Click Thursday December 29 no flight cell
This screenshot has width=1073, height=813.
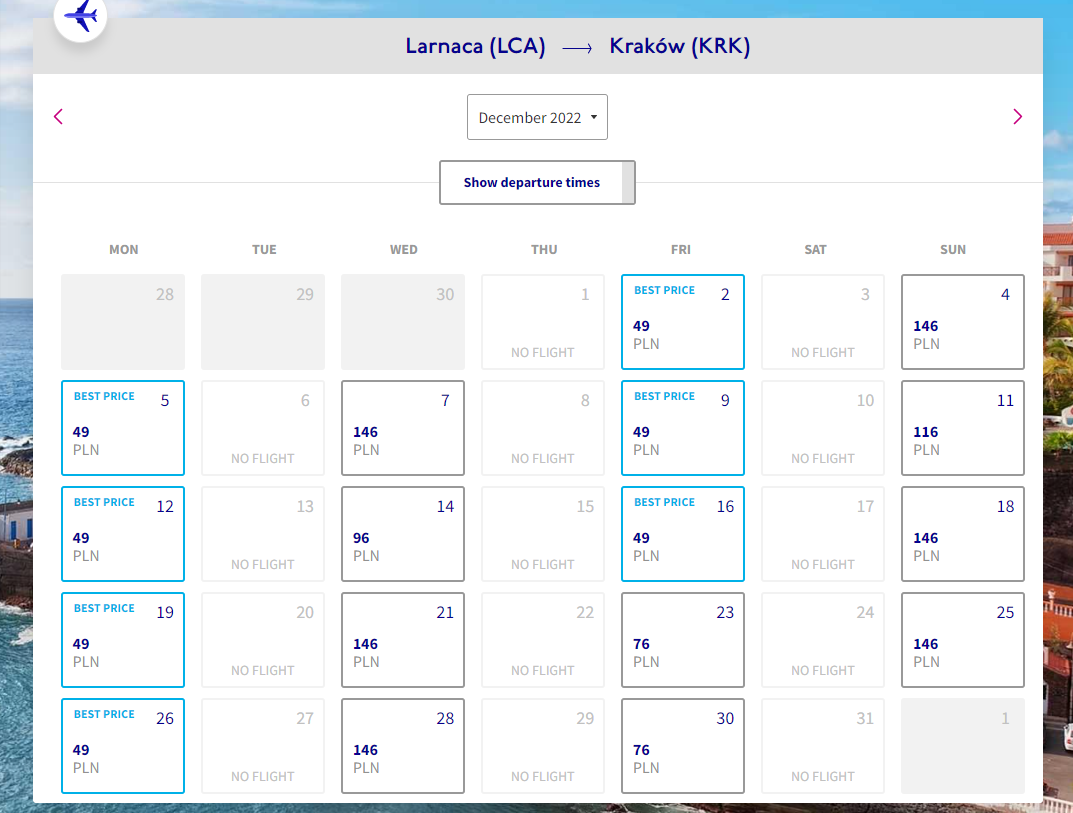(543, 746)
